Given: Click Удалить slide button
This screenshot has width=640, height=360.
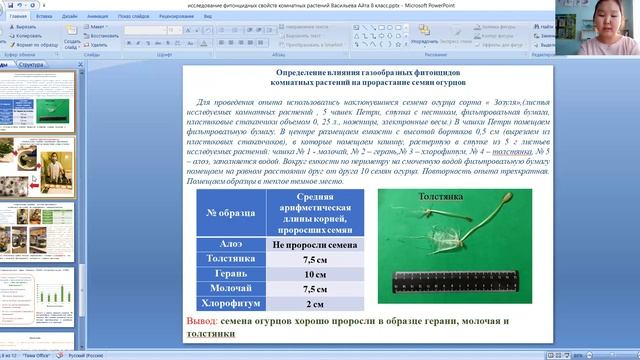Looking at the screenshot, I should [x=96, y=45].
